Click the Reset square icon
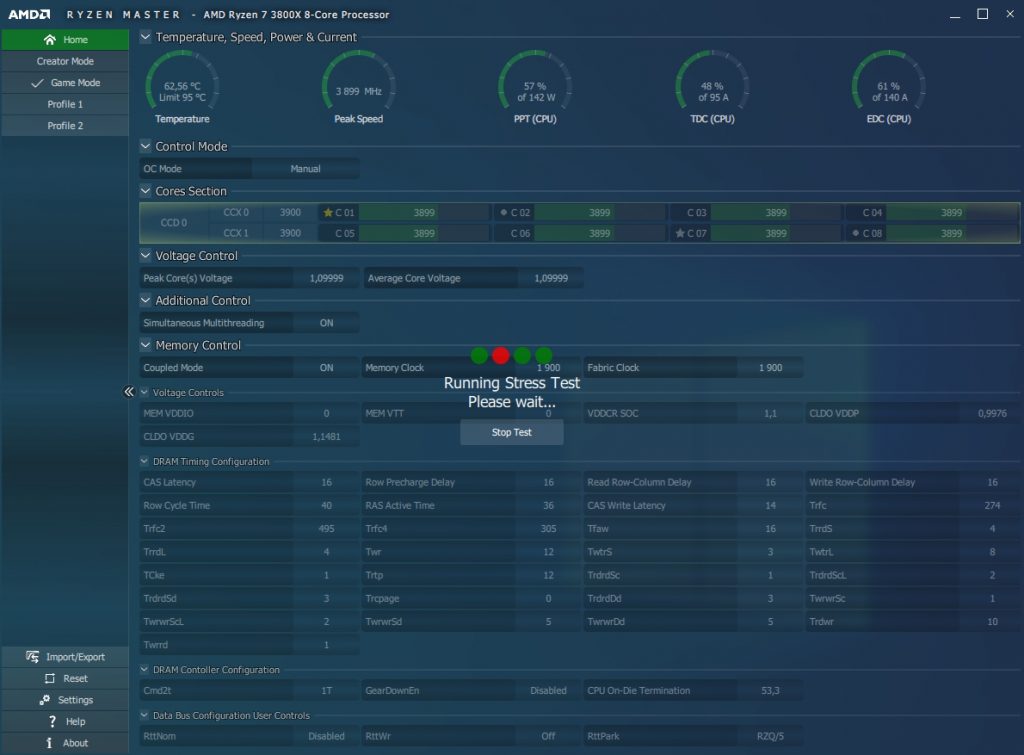 pyautogui.click(x=50, y=679)
